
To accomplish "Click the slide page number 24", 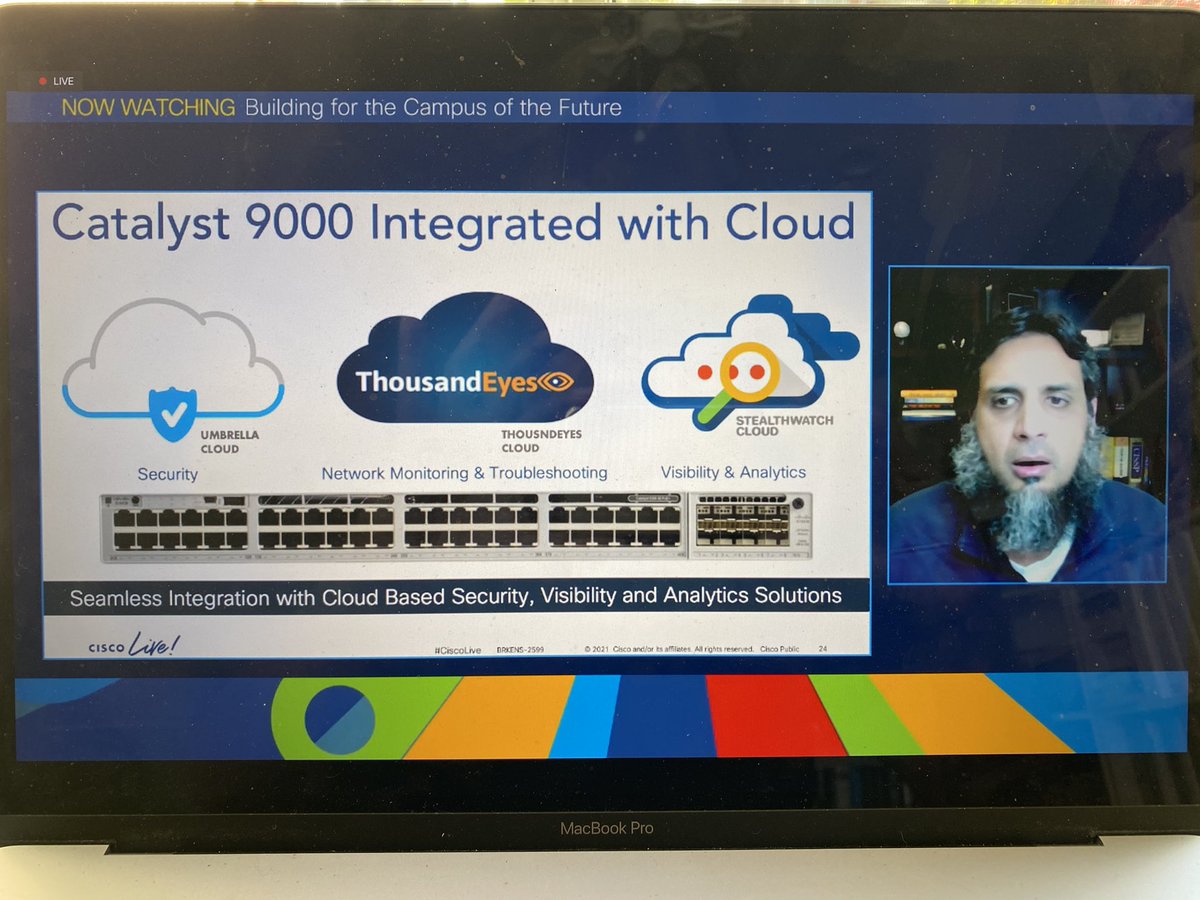I will 823,648.
